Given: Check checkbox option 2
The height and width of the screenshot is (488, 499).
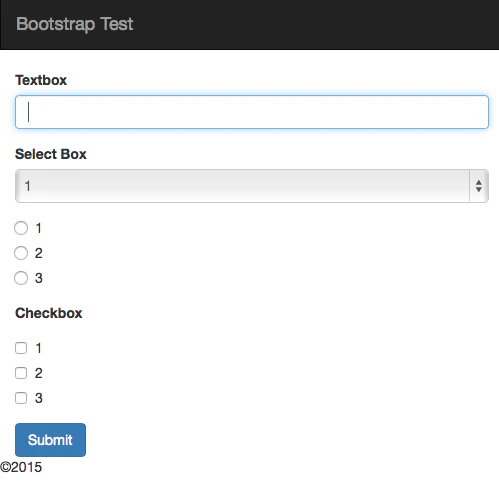Looking at the screenshot, I should point(21,373).
